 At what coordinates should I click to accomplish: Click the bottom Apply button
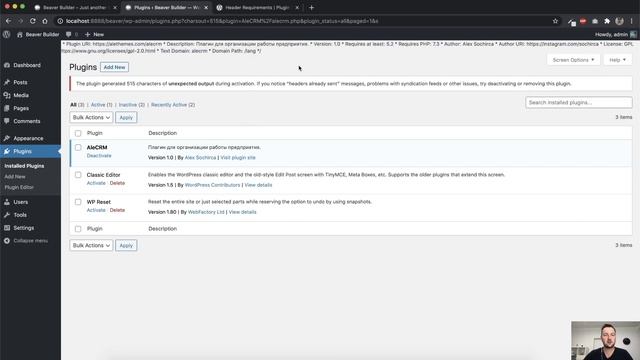[126, 246]
